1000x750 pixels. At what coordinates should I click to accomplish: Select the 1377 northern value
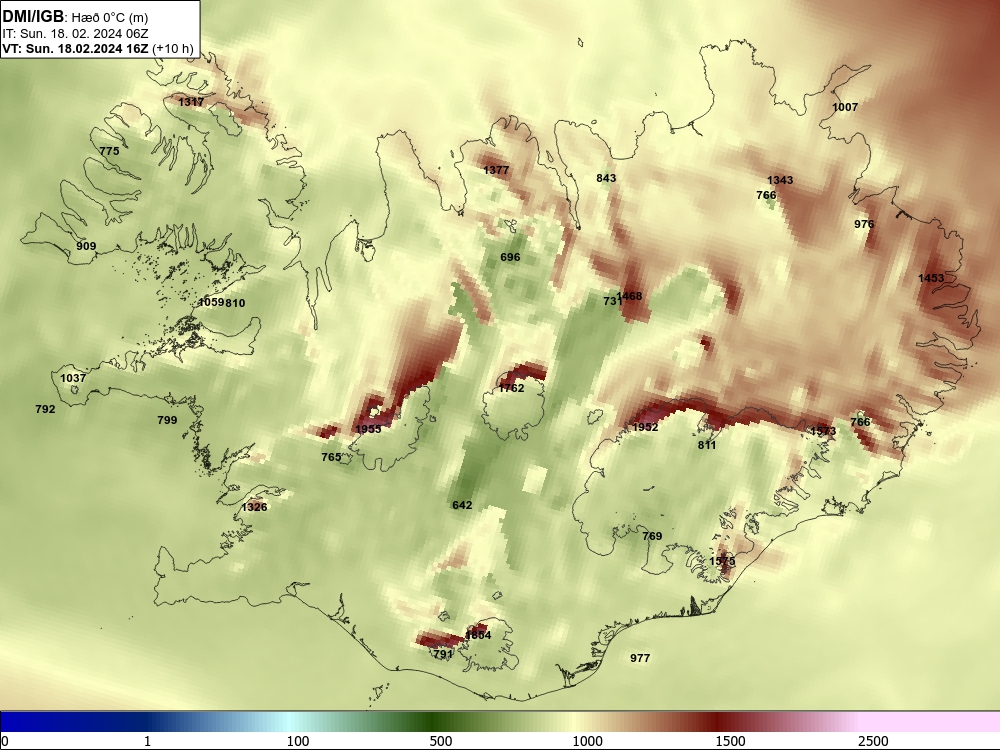[x=496, y=170]
